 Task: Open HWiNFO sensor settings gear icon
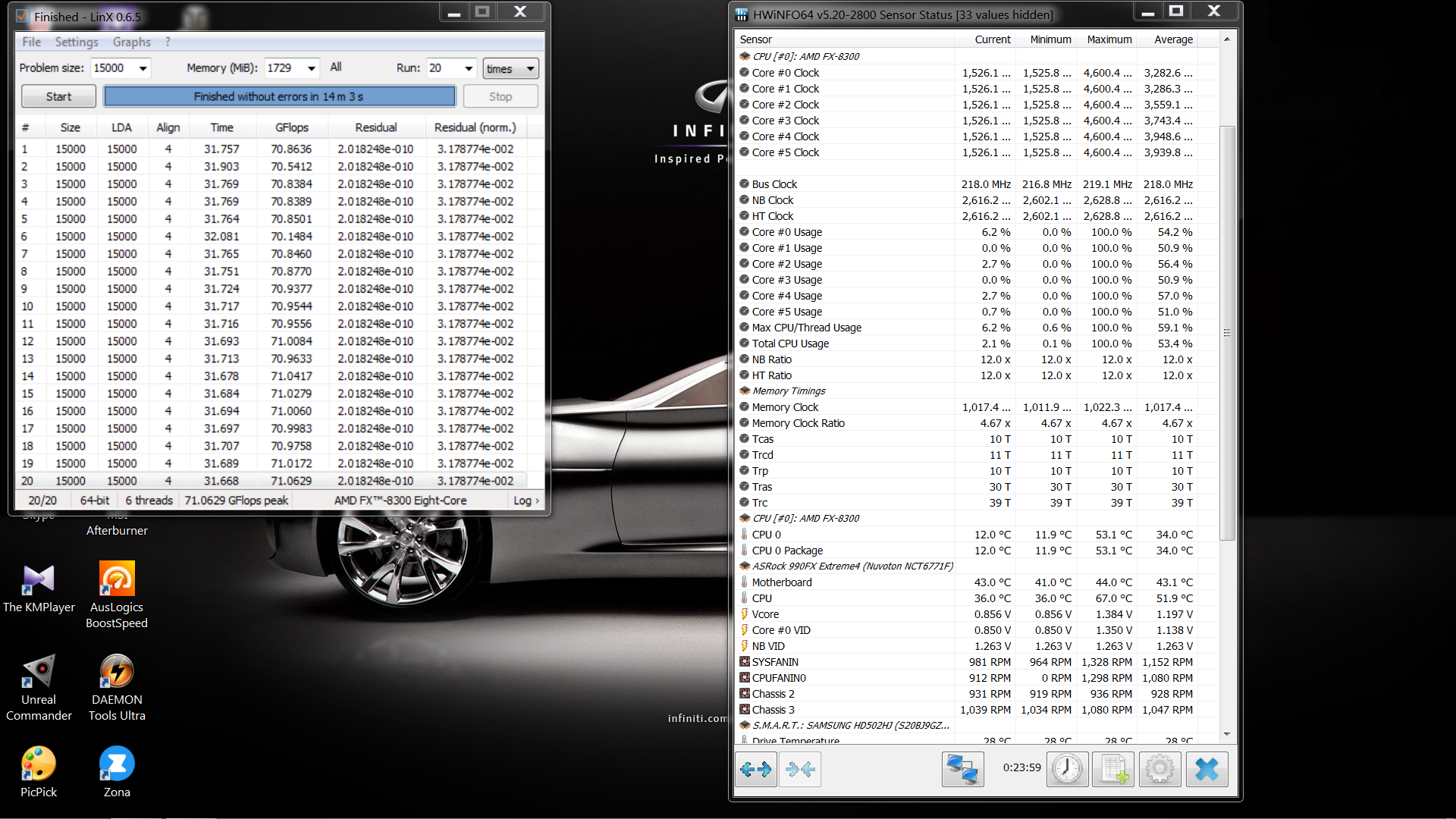point(1159,770)
